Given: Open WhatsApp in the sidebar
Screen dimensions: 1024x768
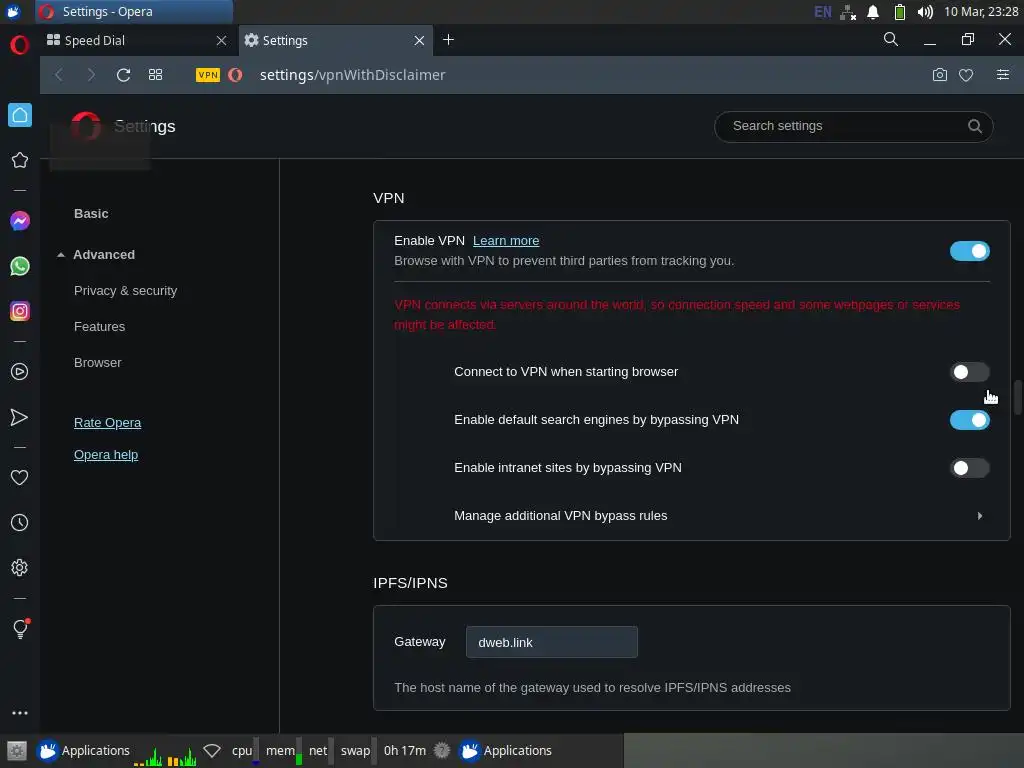Looking at the screenshot, I should (20, 266).
